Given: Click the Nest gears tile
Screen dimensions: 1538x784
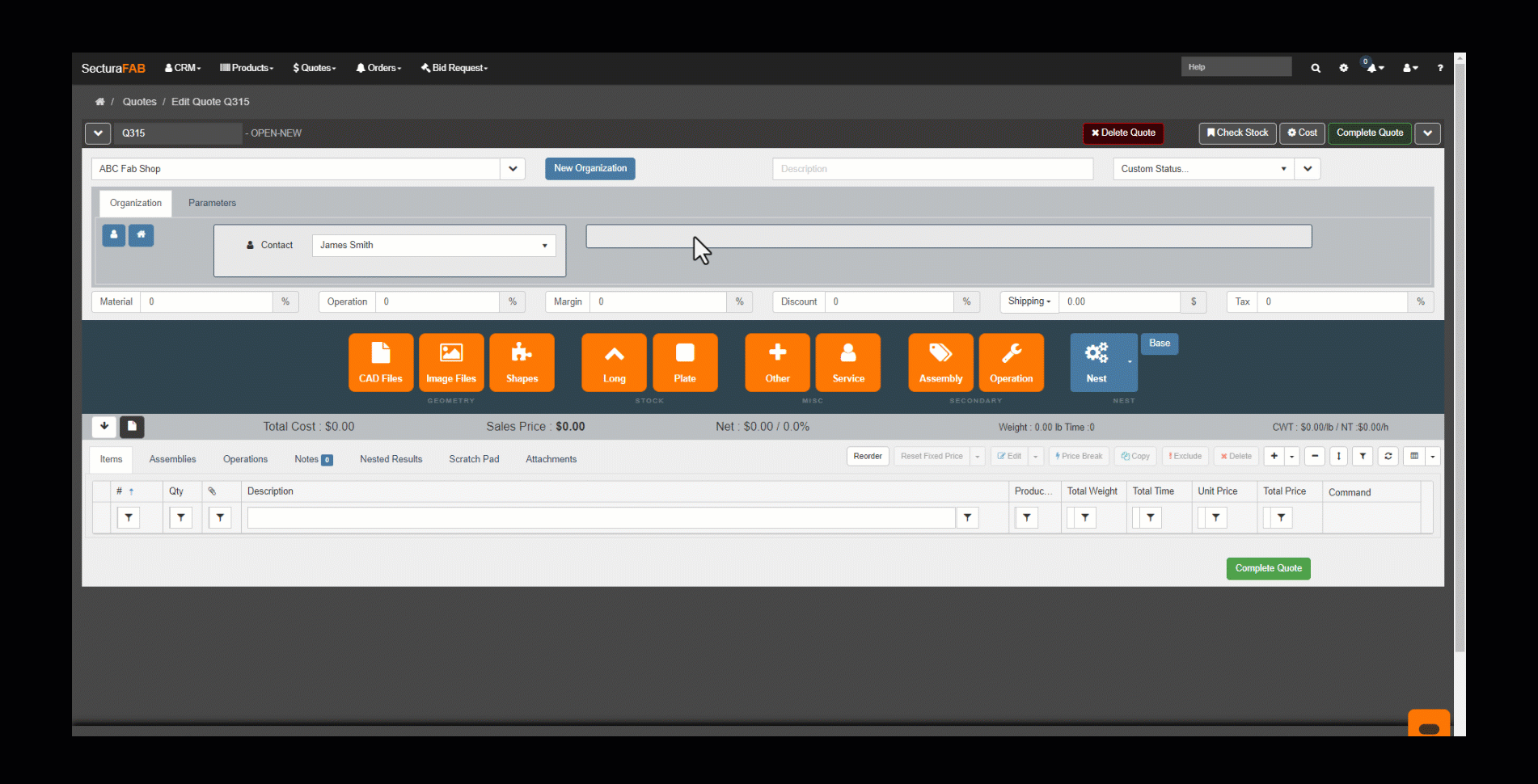Looking at the screenshot, I should coord(1096,362).
